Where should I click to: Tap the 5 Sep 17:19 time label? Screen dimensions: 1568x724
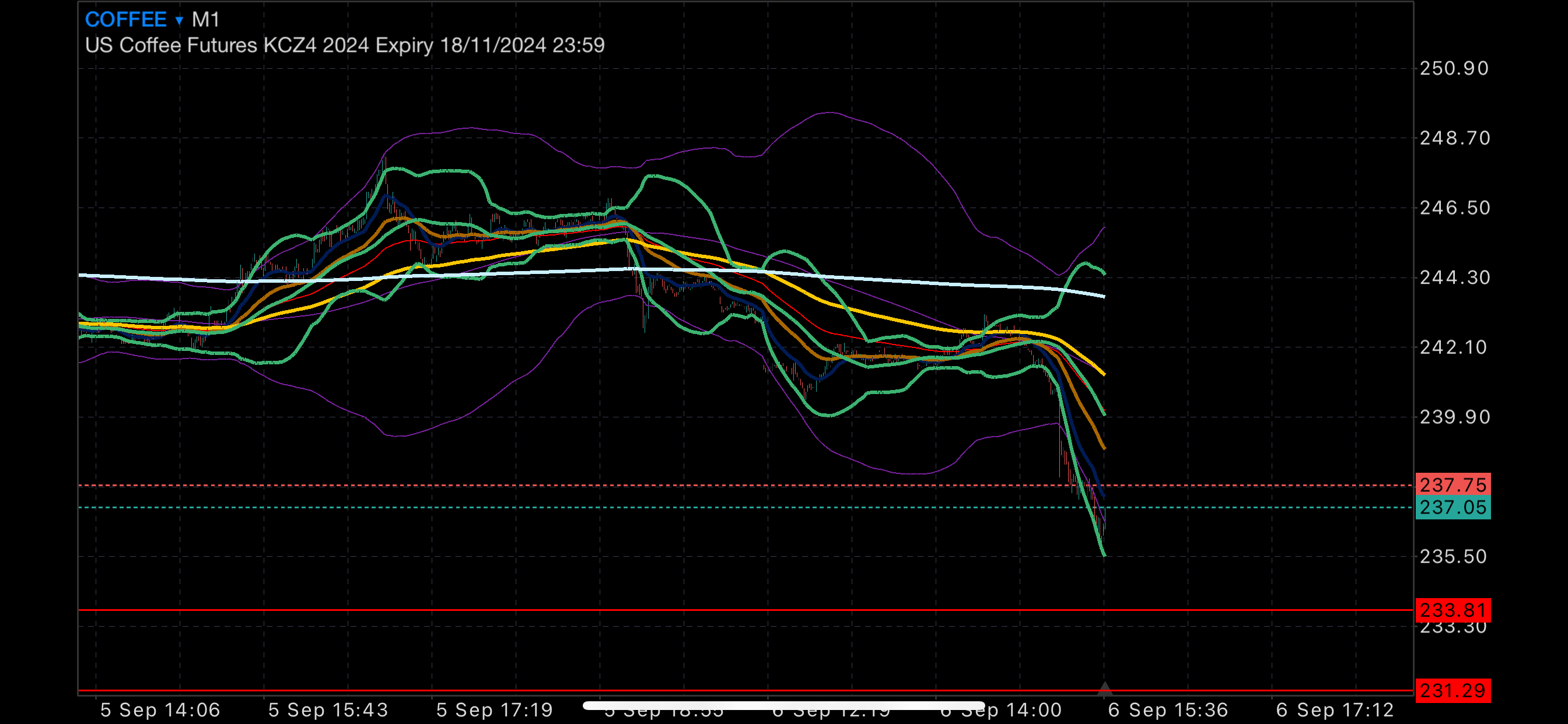pyautogui.click(x=494, y=710)
